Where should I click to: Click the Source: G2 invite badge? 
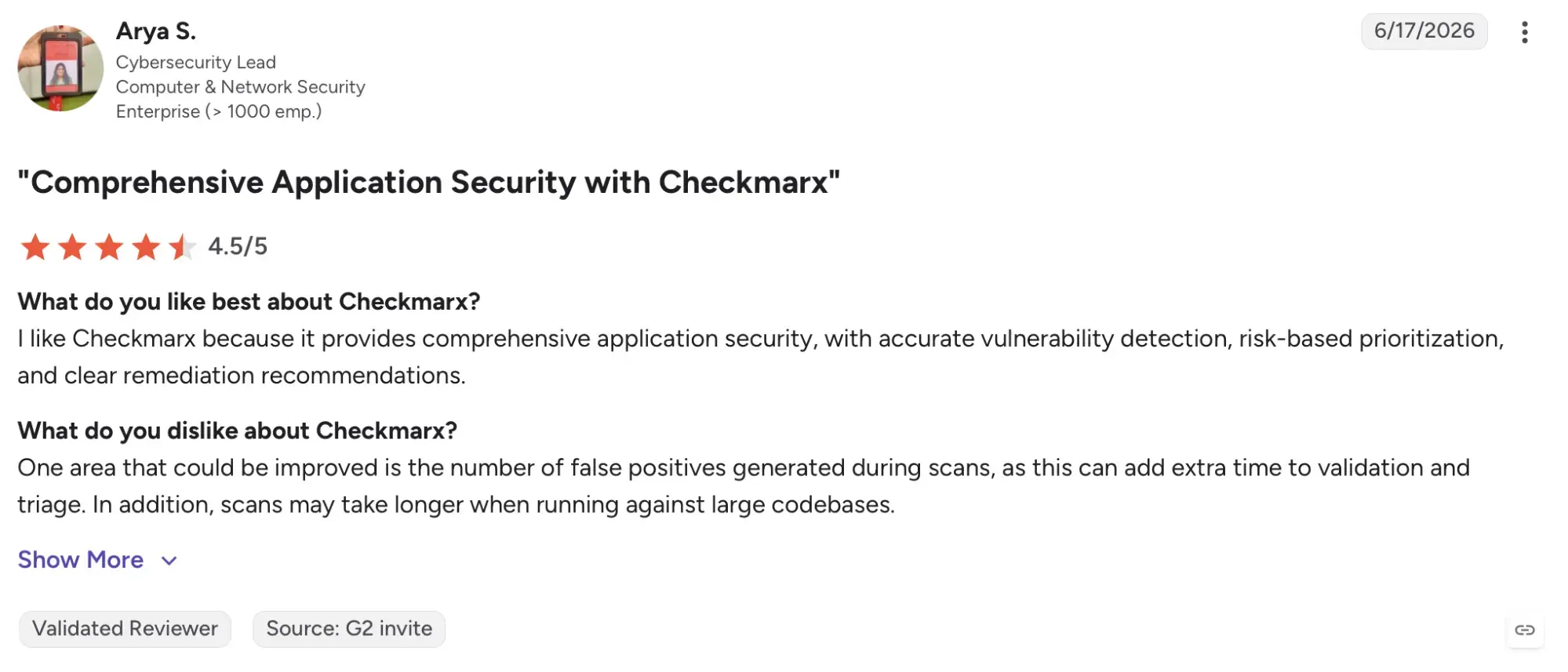coord(349,629)
